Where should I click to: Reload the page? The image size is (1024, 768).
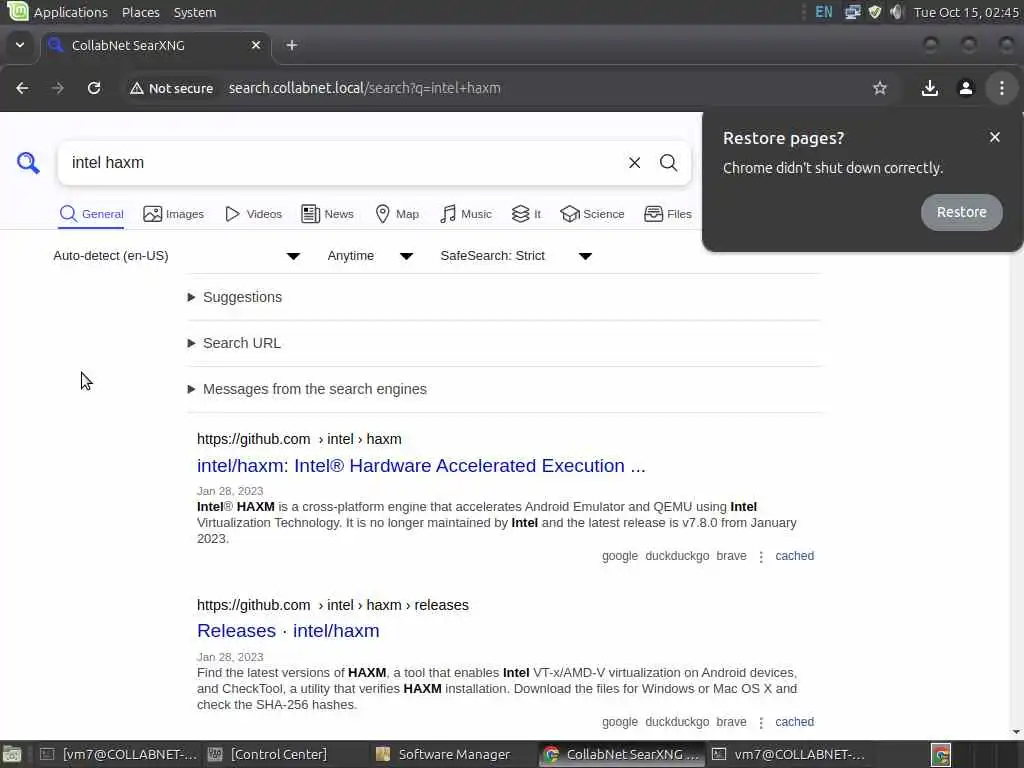click(x=94, y=88)
